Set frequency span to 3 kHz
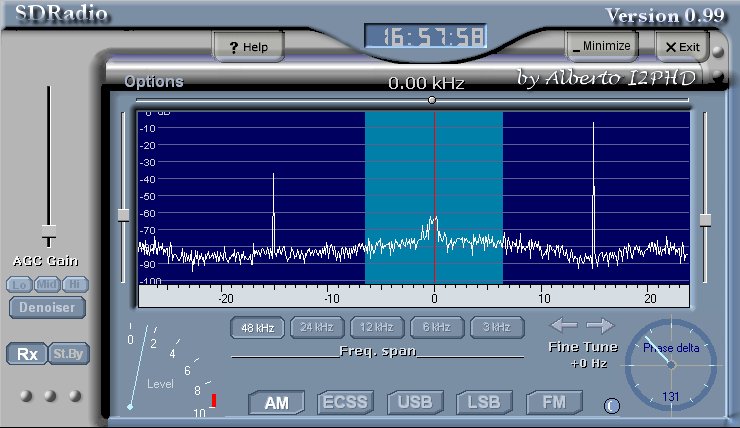The image size is (740, 428). coord(497,327)
